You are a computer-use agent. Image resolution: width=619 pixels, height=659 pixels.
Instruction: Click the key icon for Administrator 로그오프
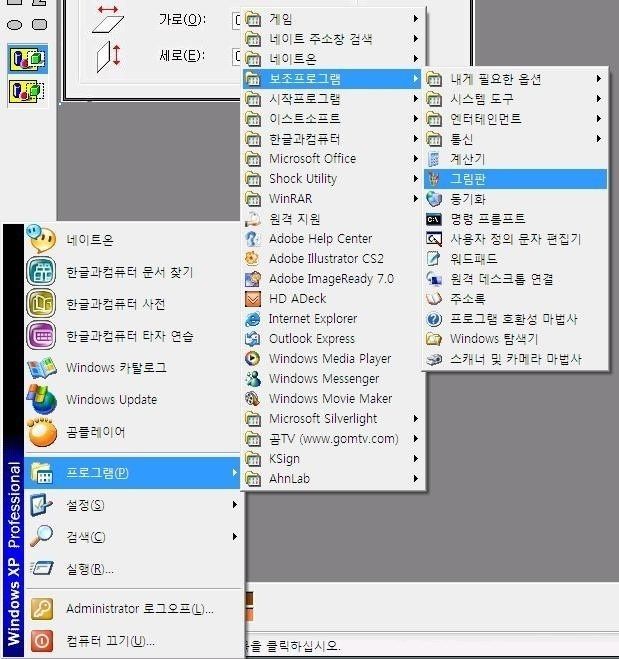pyautogui.click(x=42, y=609)
